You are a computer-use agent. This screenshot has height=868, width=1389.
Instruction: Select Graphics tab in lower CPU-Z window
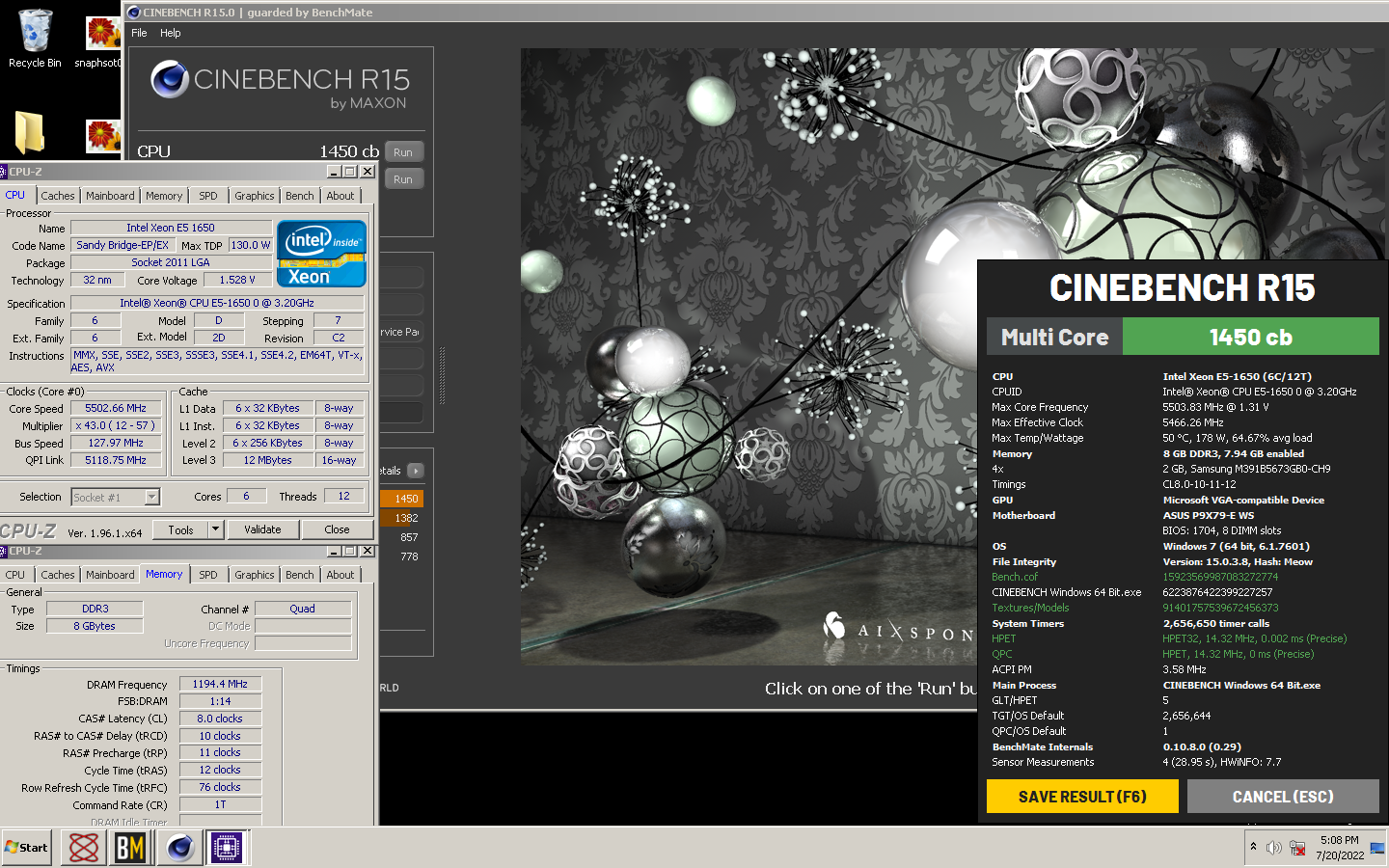click(255, 575)
